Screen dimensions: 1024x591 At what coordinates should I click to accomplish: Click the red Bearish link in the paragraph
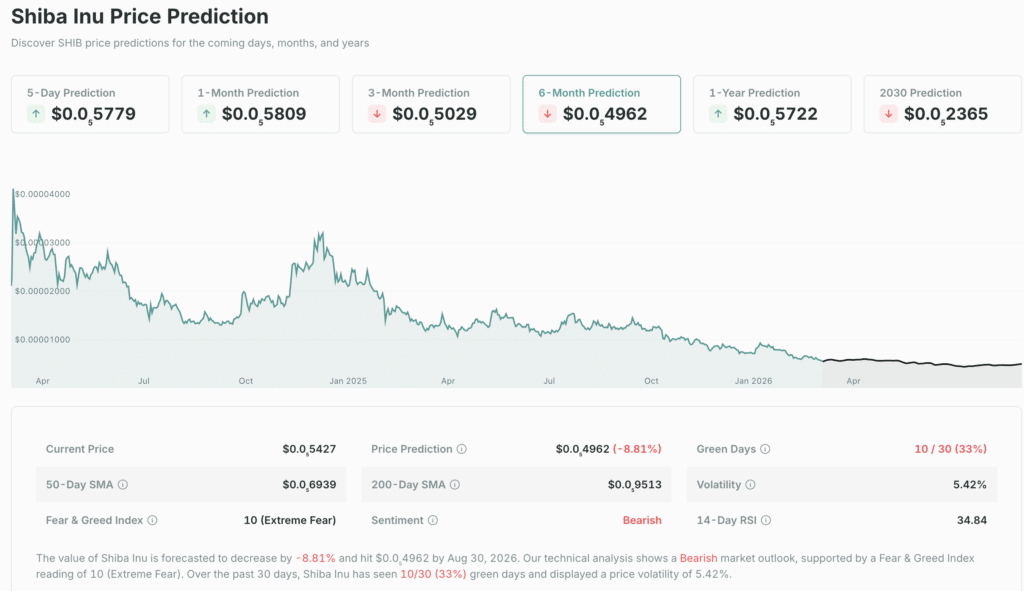pyautogui.click(x=698, y=558)
